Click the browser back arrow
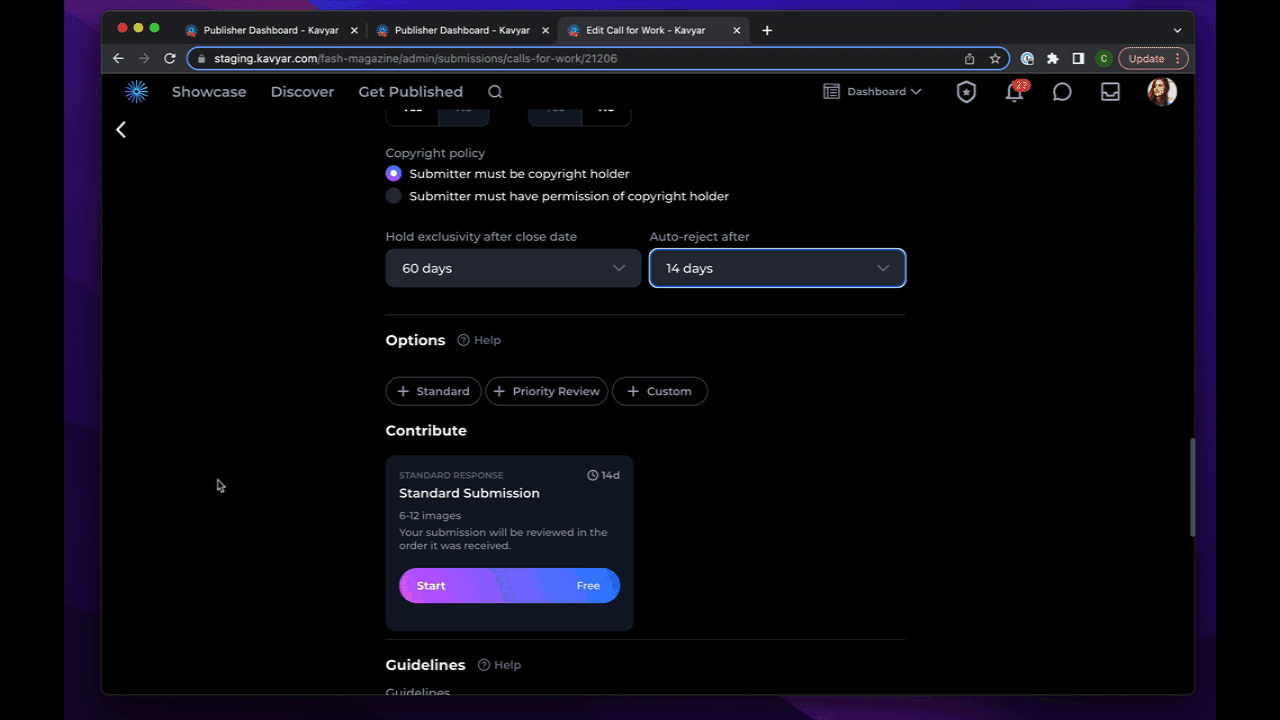The image size is (1280, 720). click(118, 58)
